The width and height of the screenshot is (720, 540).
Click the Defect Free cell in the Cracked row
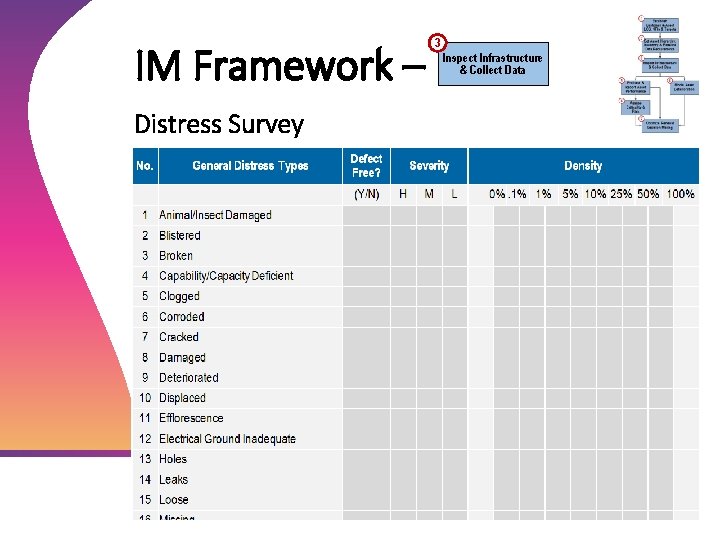point(366,337)
